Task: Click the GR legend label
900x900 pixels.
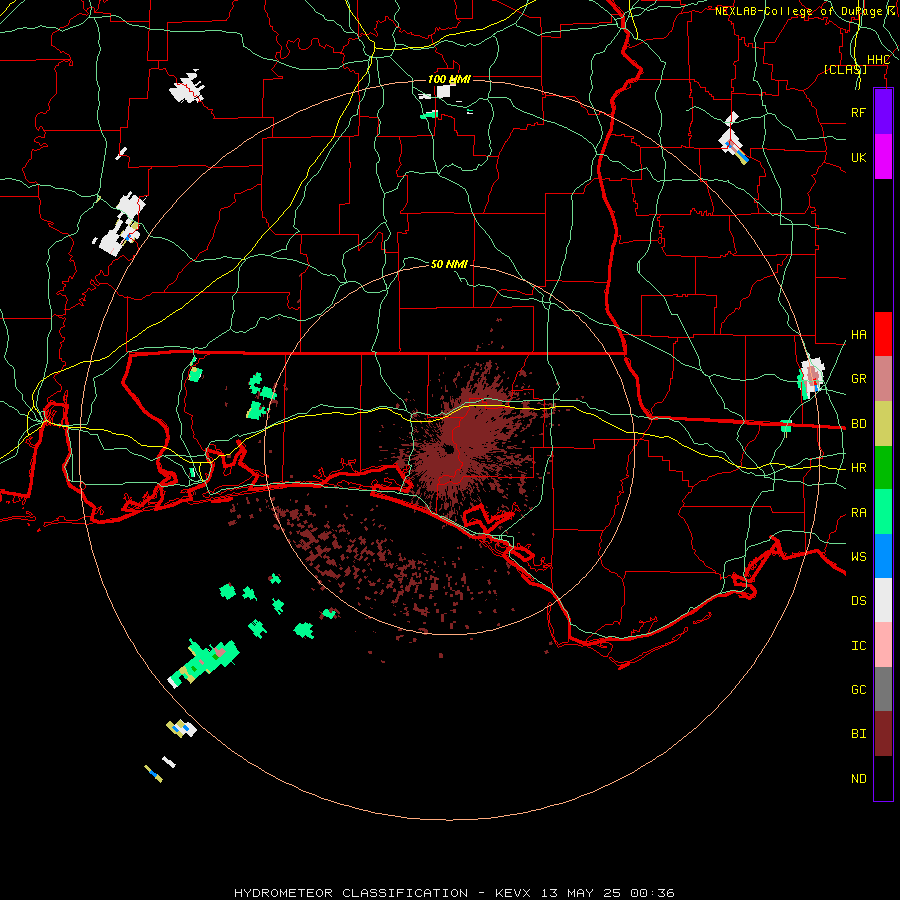Action: (859, 379)
